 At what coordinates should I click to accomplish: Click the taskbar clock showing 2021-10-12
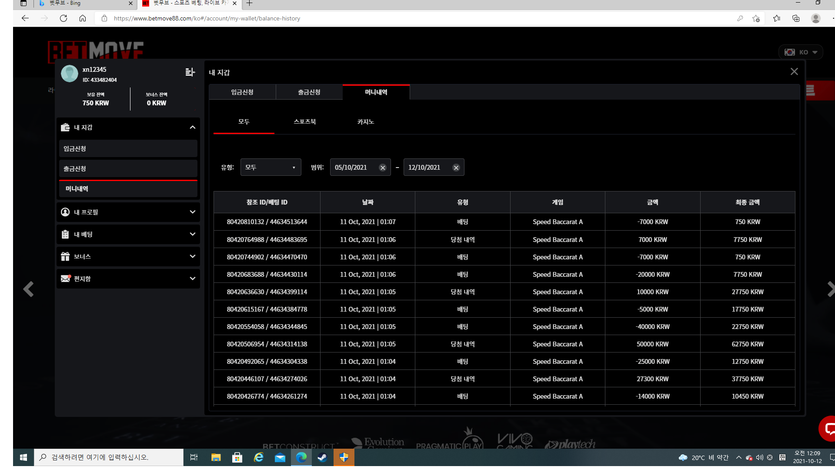[807, 457]
